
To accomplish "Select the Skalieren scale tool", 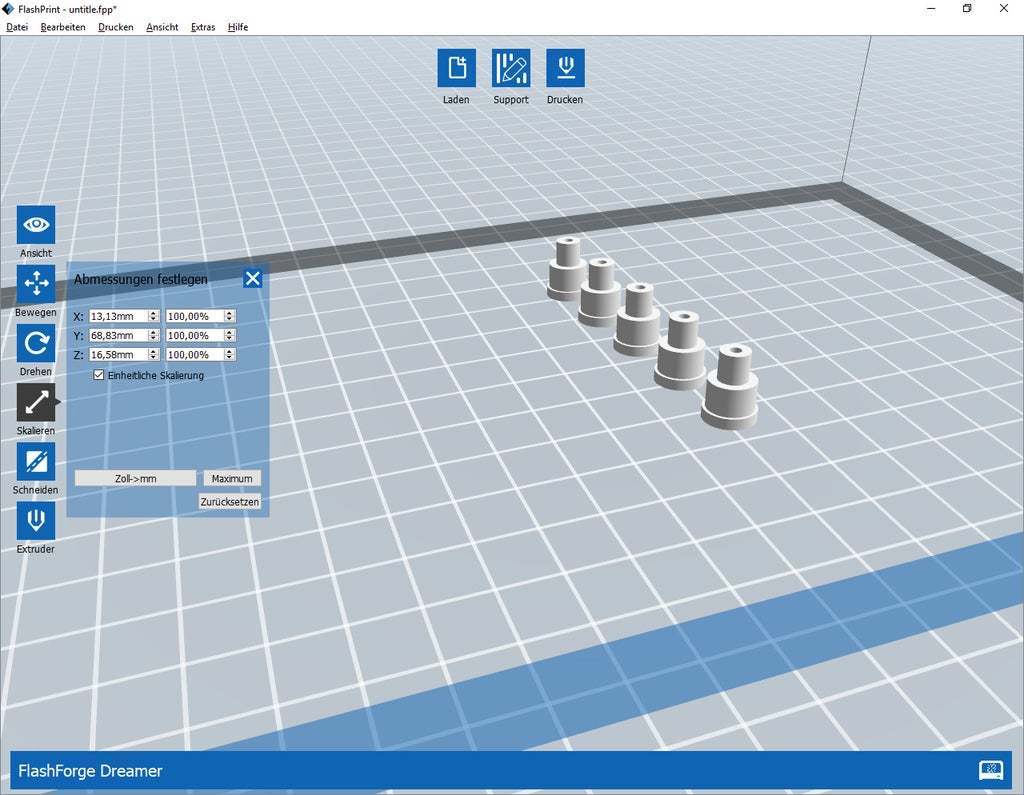I will click(x=36, y=402).
